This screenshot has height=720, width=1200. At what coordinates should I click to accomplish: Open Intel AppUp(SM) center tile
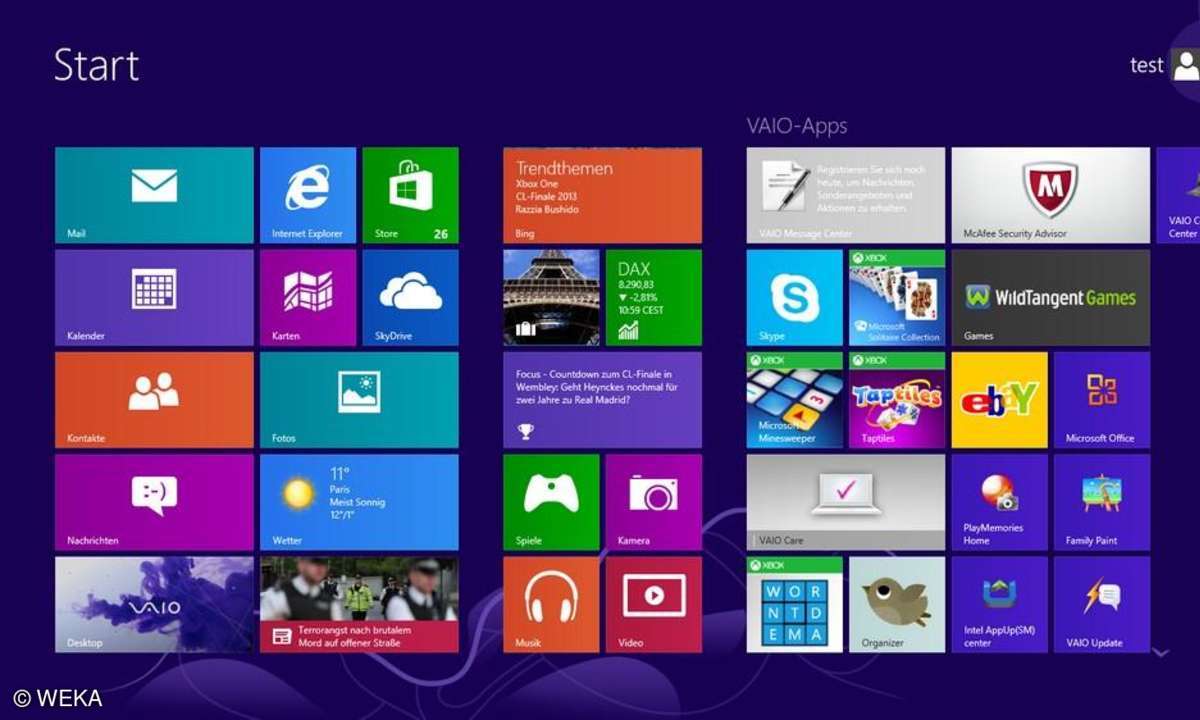pyautogui.click(x=1000, y=605)
